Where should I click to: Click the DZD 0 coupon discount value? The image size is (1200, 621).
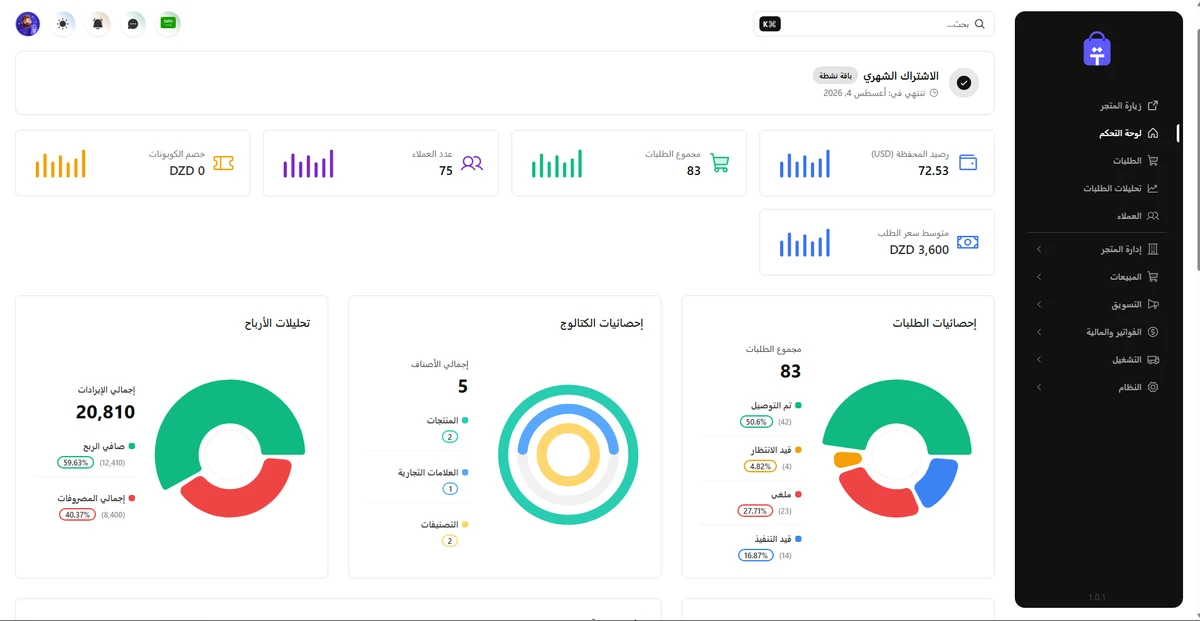click(187, 171)
